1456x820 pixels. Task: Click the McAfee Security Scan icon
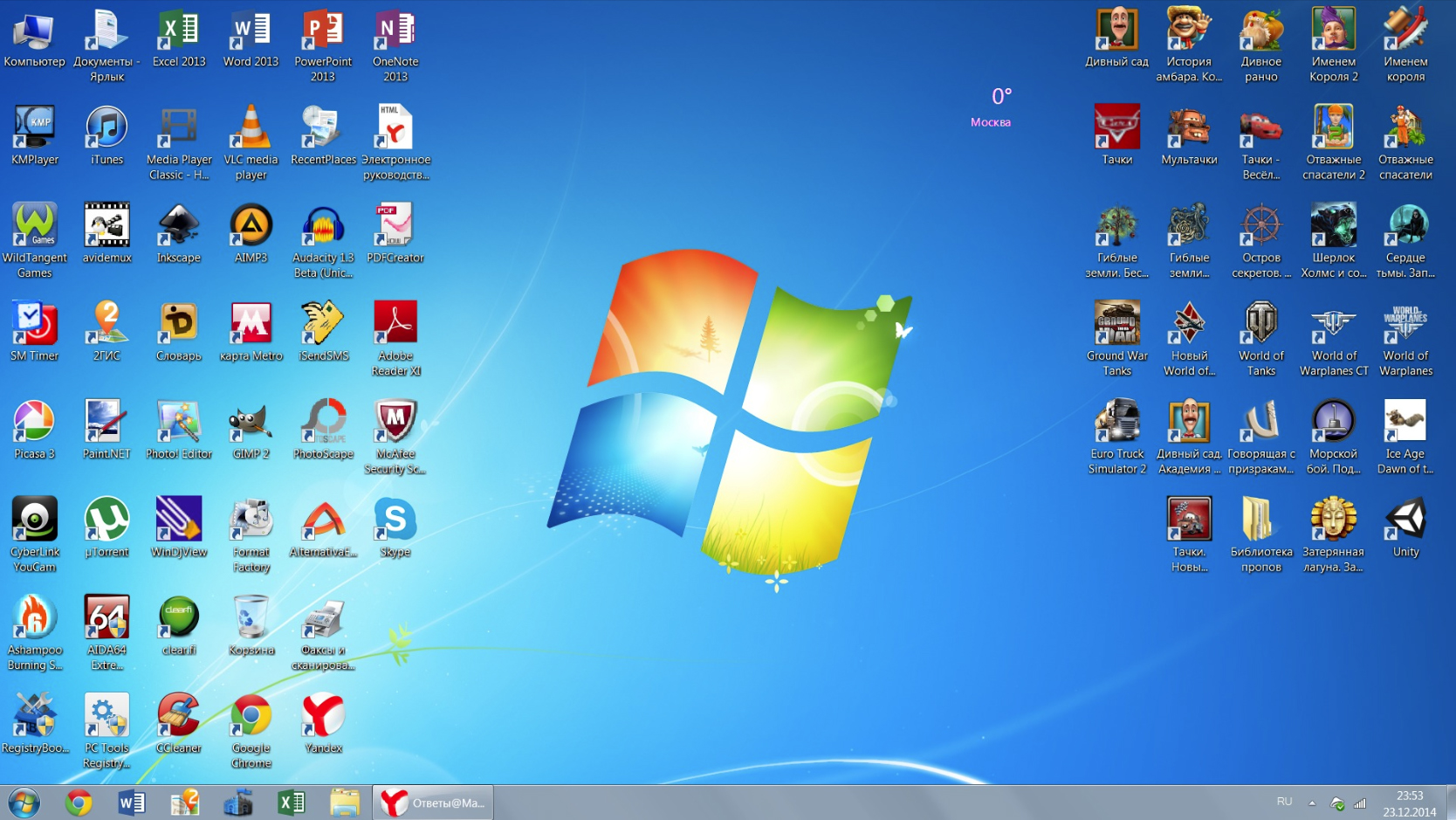(395, 438)
